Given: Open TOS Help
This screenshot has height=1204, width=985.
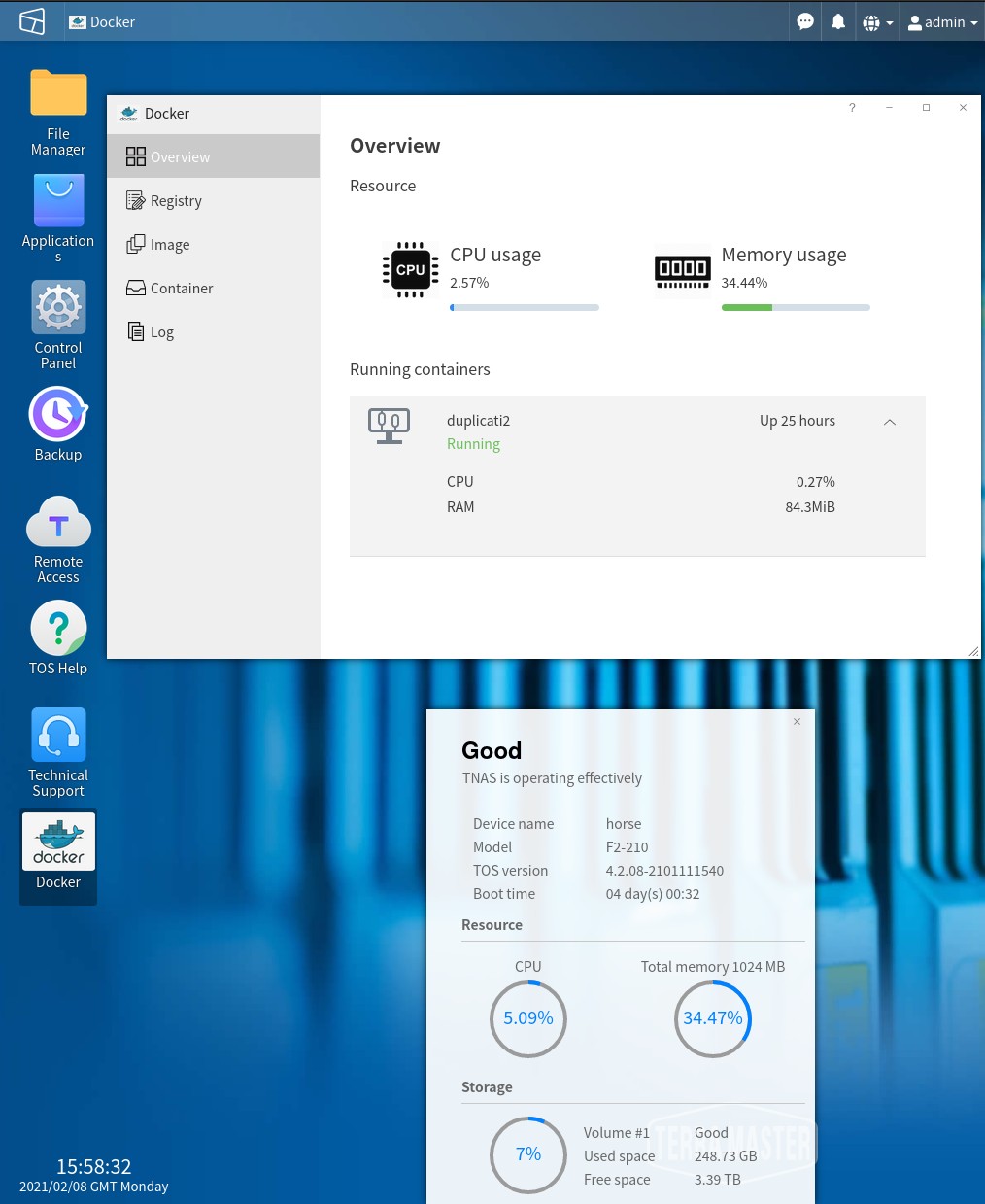Looking at the screenshot, I should [58, 628].
